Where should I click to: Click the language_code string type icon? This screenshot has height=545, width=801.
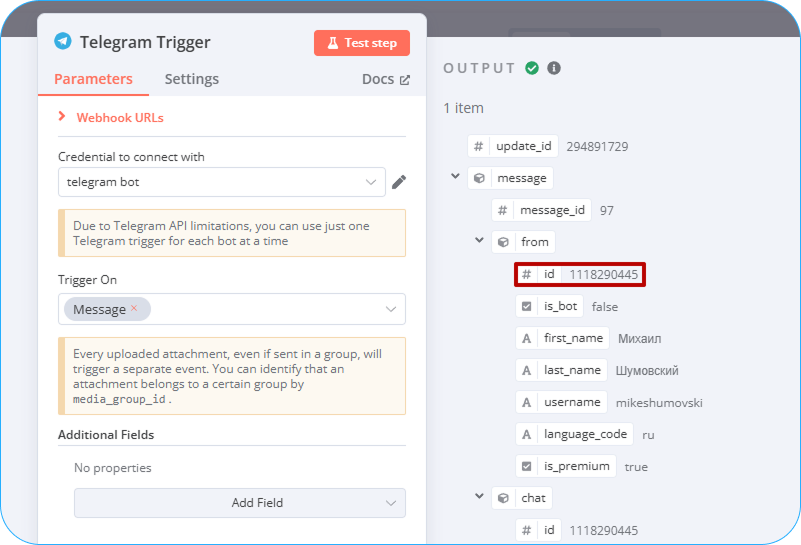(x=527, y=434)
